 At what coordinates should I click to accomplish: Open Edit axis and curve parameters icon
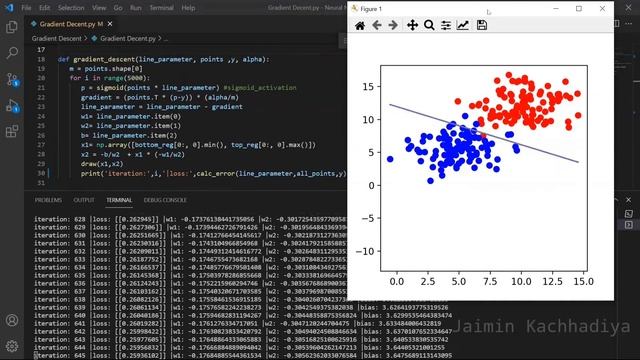click(x=462, y=25)
